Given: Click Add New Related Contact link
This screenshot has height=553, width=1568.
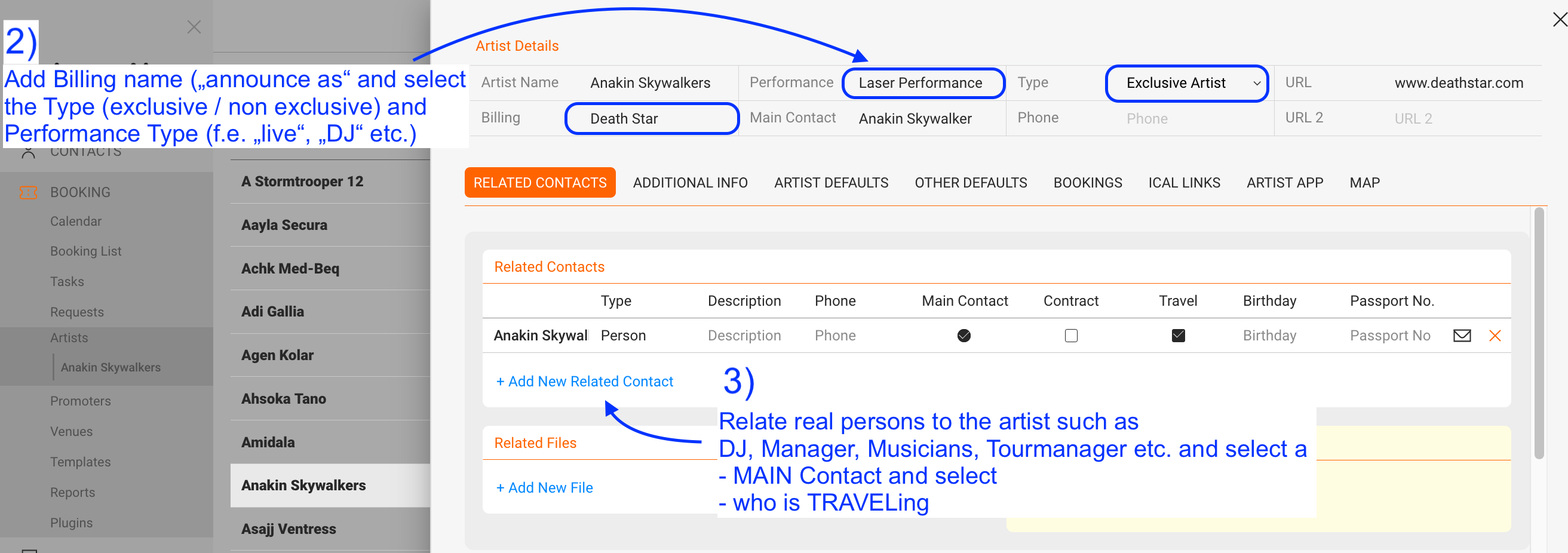Looking at the screenshot, I should pos(584,382).
